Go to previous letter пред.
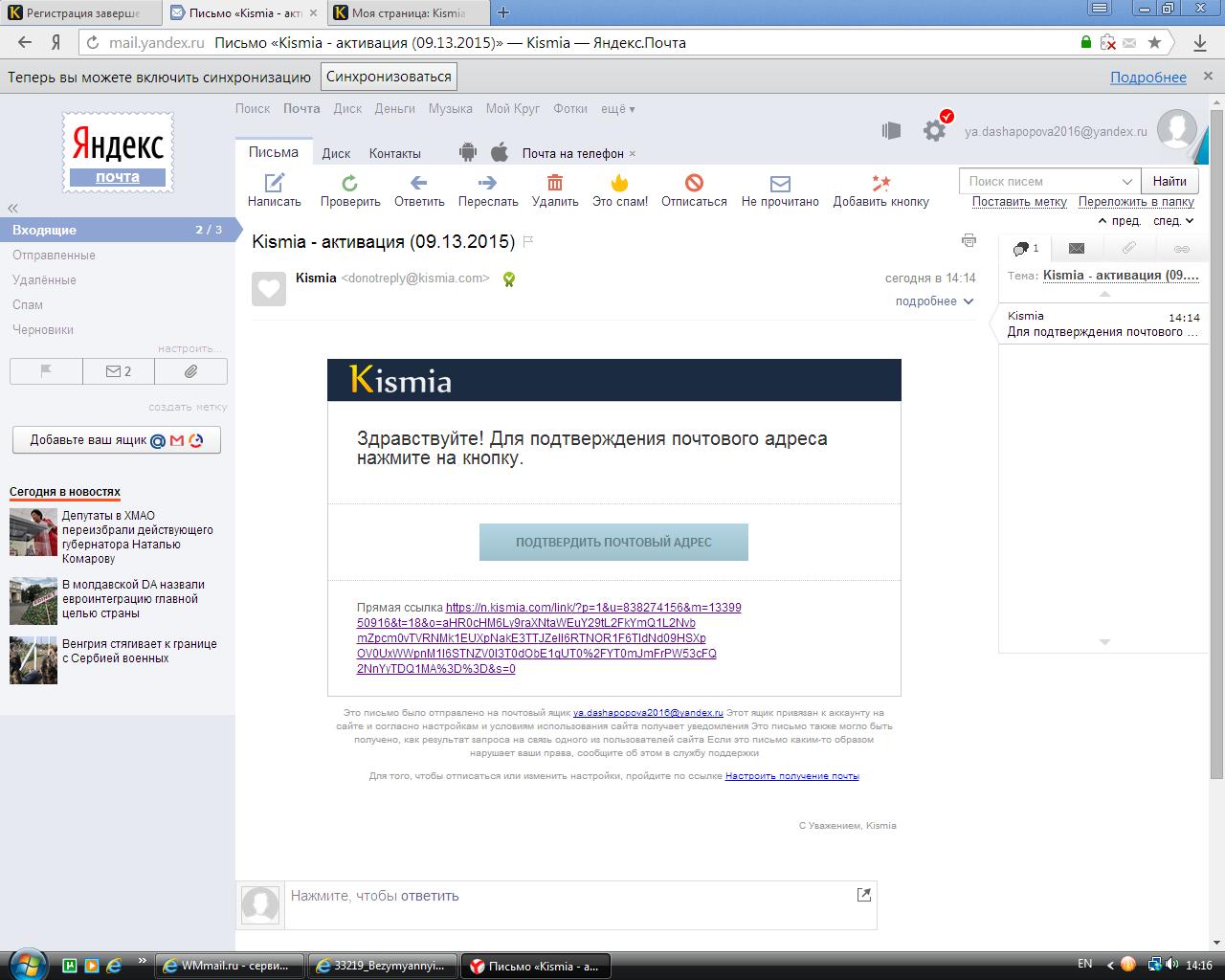Viewport: 1225px width, 980px height. 1119,221
